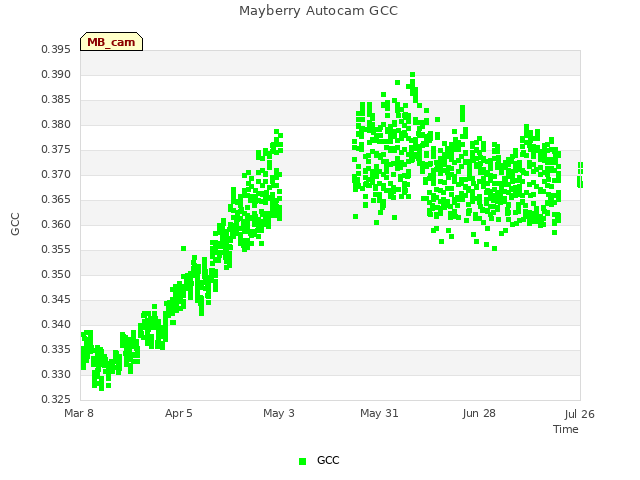Screen dimensions: 640x480
Task: Click the 0.330 y-axis value
Action: click(x=56, y=374)
